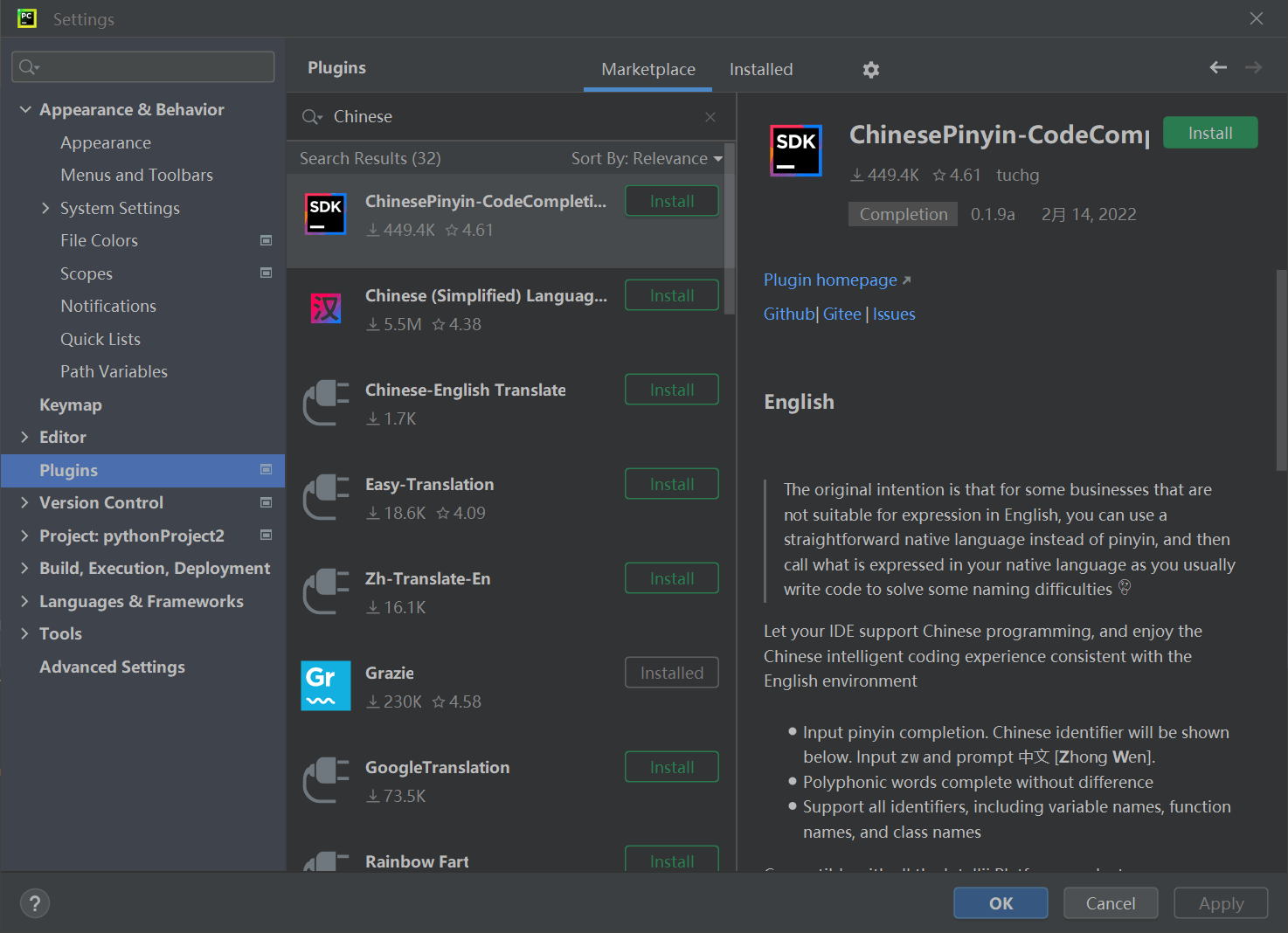Expand Project: pythonProject2 section

click(24, 536)
